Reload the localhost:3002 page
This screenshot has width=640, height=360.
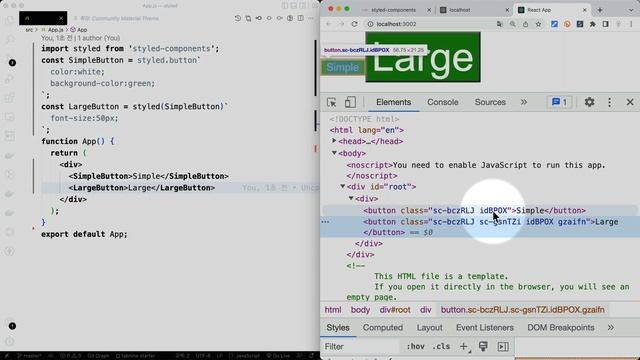[354, 24]
